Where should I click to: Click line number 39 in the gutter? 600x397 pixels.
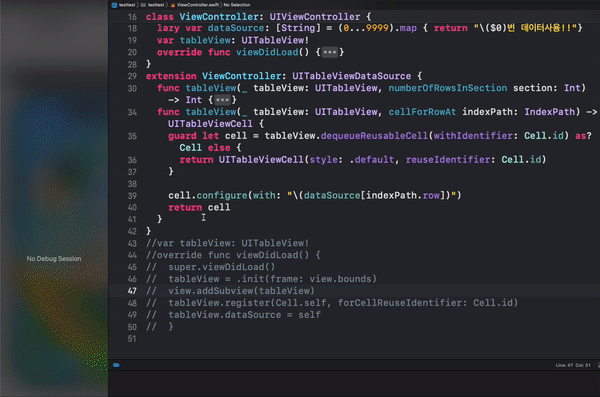[x=132, y=196]
